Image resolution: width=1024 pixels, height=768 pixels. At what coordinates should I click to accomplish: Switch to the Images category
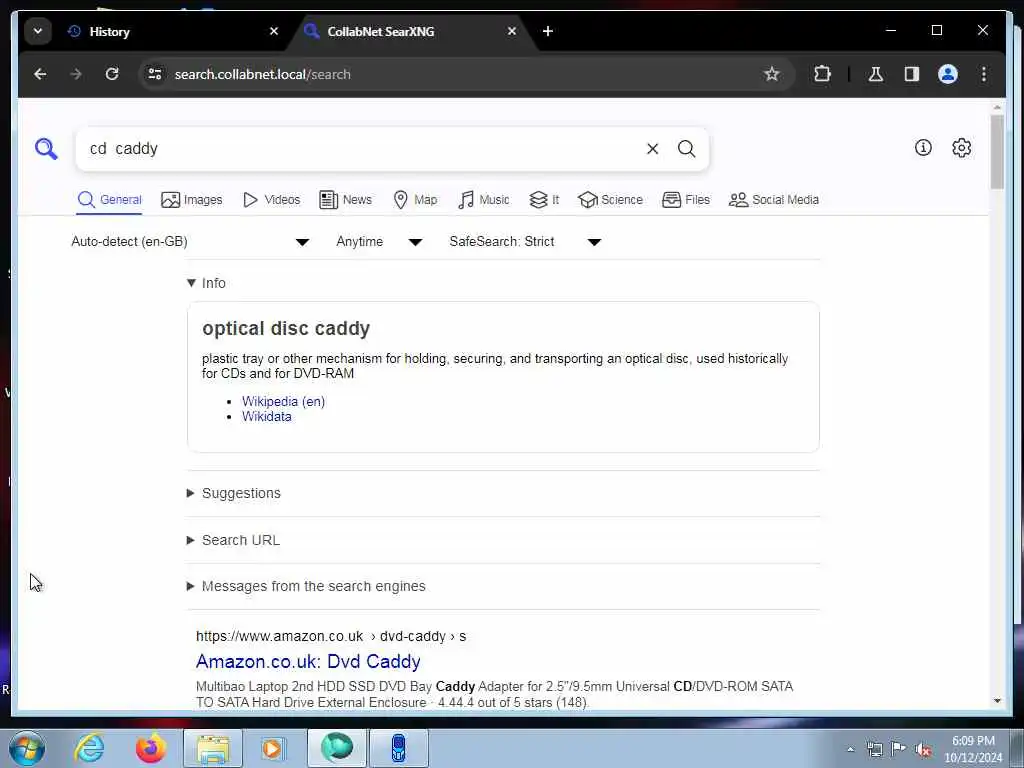(x=191, y=200)
